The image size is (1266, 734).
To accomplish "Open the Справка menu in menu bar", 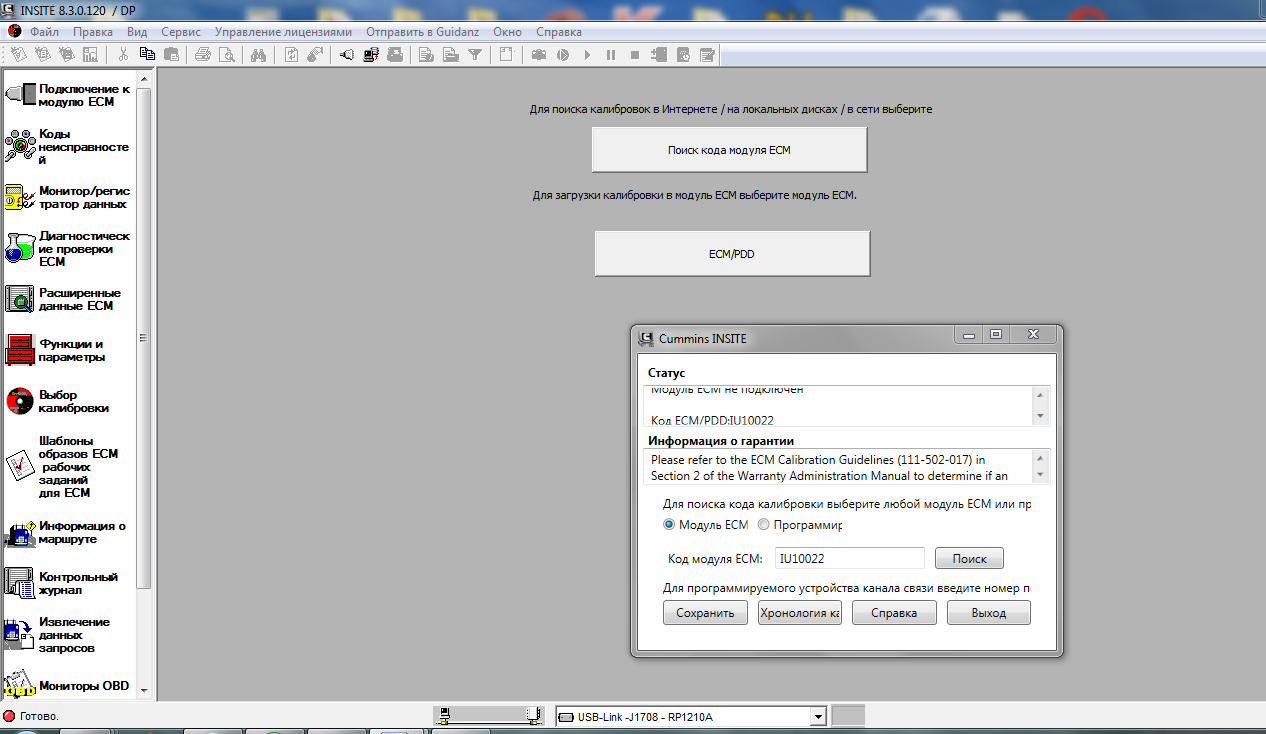I will [559, 32].
